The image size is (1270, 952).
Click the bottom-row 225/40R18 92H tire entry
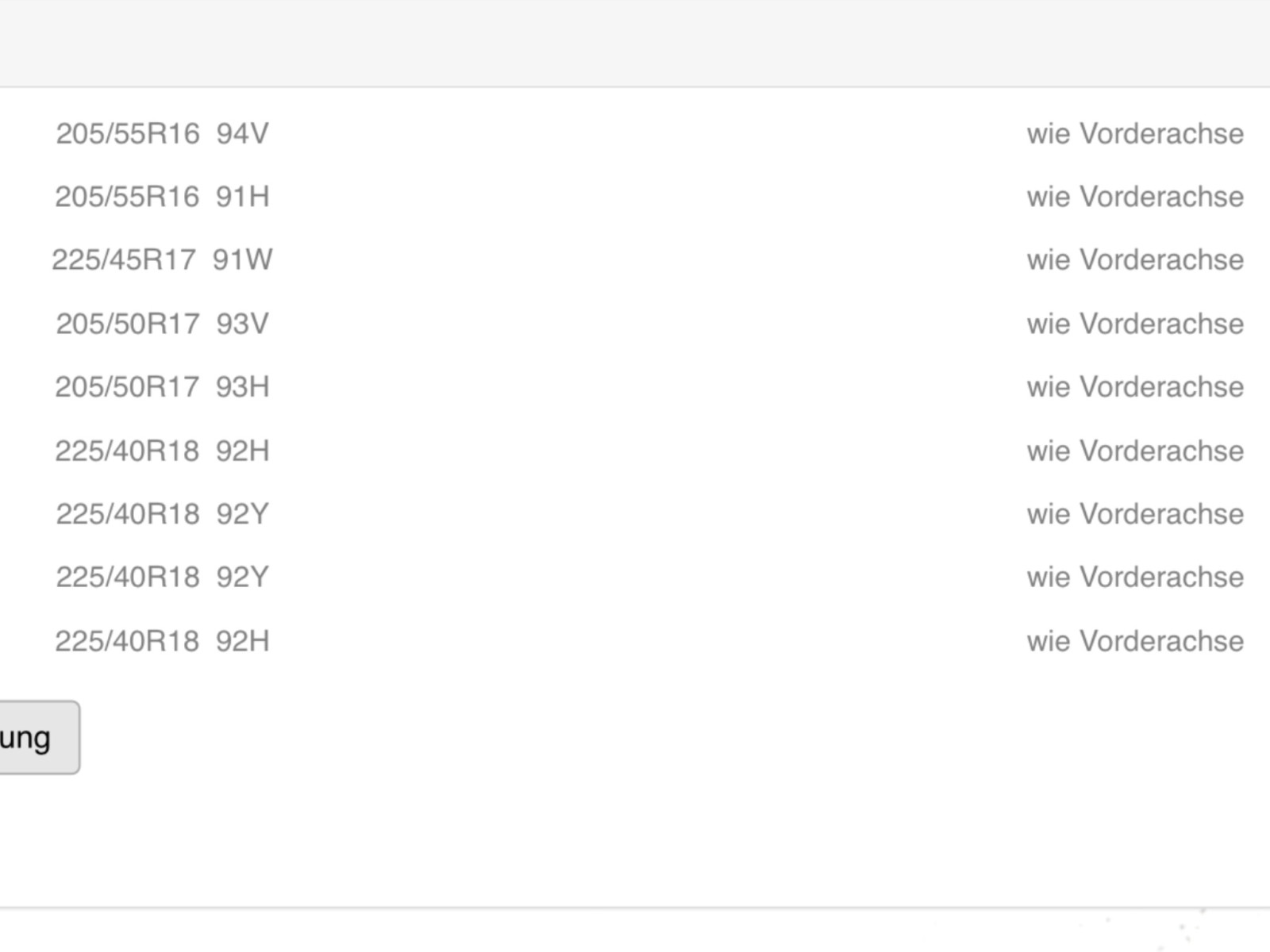coord(162,641)
